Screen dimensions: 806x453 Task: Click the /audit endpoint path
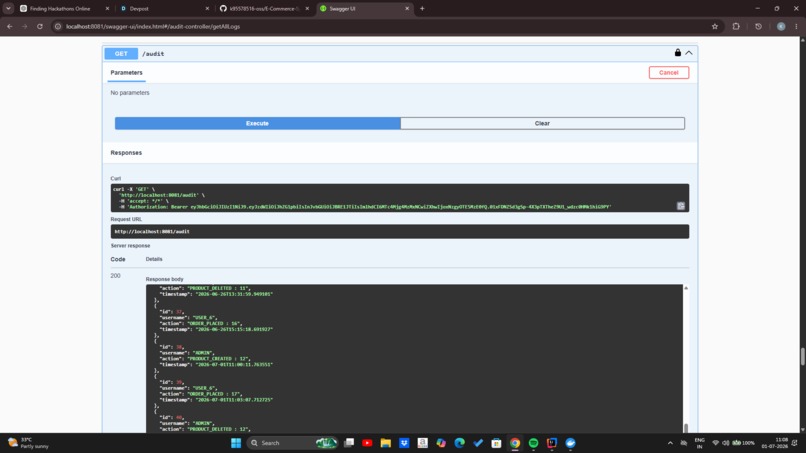(x=153, y=53)
